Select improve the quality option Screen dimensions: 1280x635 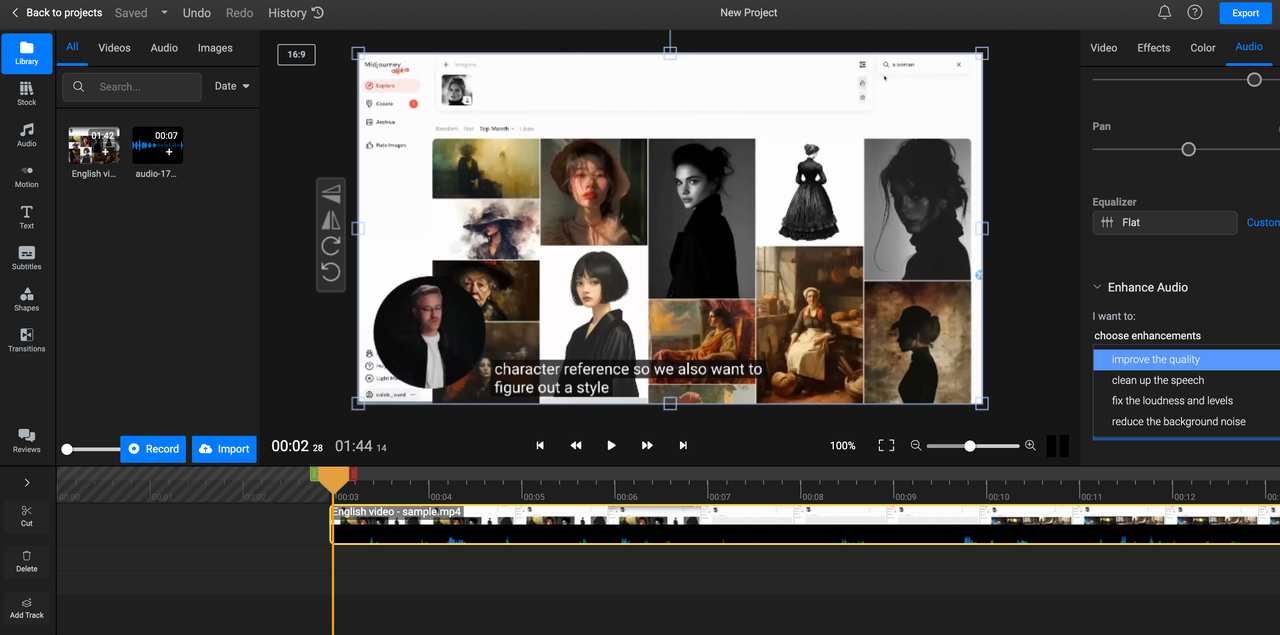click(x=1186, y=359)
